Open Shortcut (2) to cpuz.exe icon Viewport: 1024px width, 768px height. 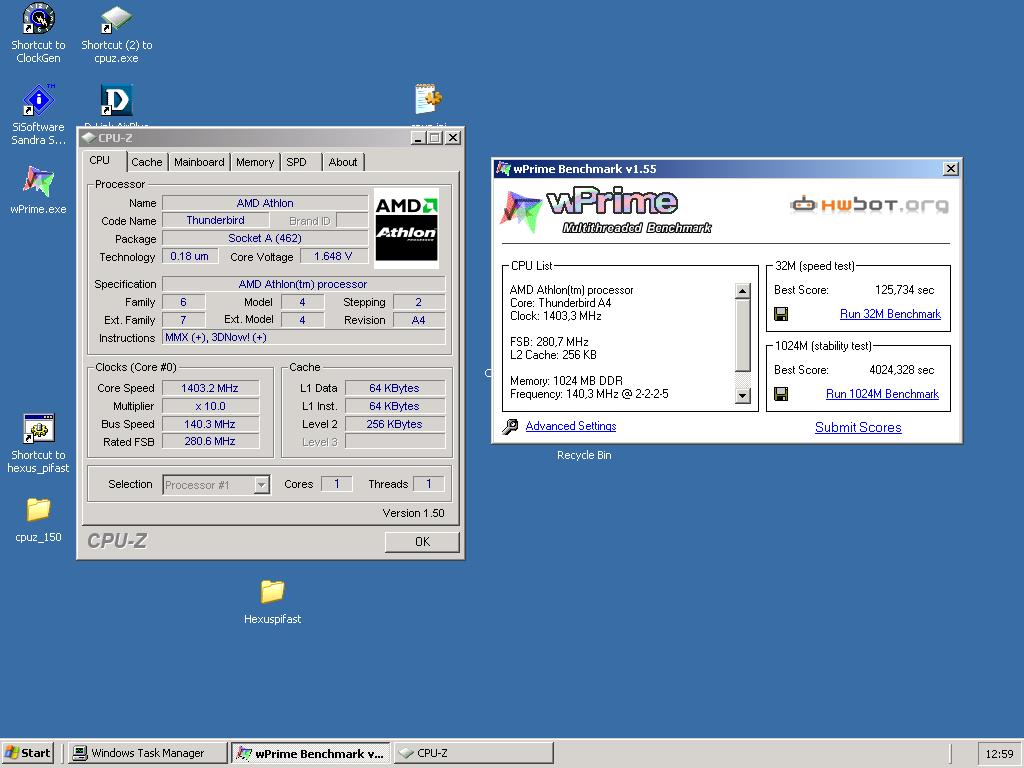click(x=116, y=33)
